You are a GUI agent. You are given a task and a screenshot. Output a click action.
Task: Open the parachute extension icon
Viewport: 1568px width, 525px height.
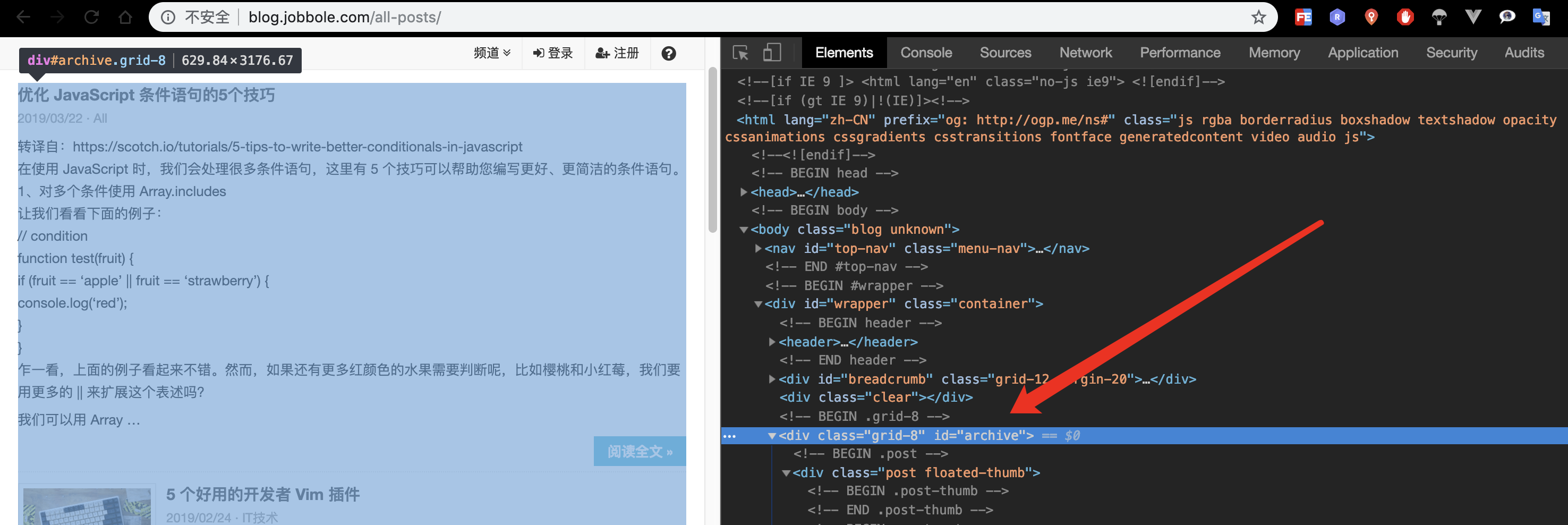click(1439, 17)
